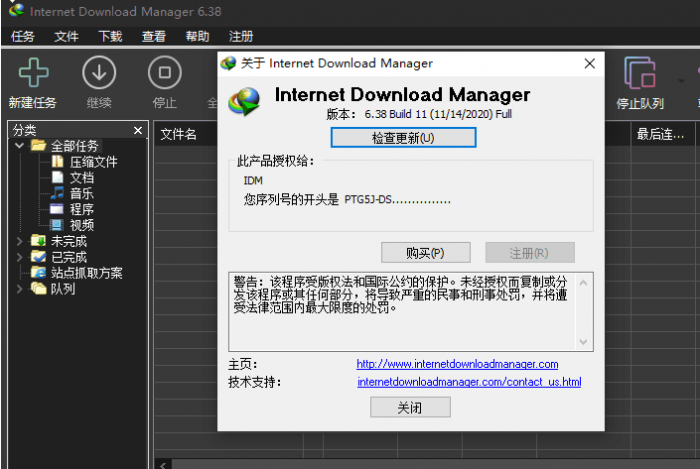Click the 停止队列 toolbar icon
The image size is (700, 469).
click(x=640, y=73)
